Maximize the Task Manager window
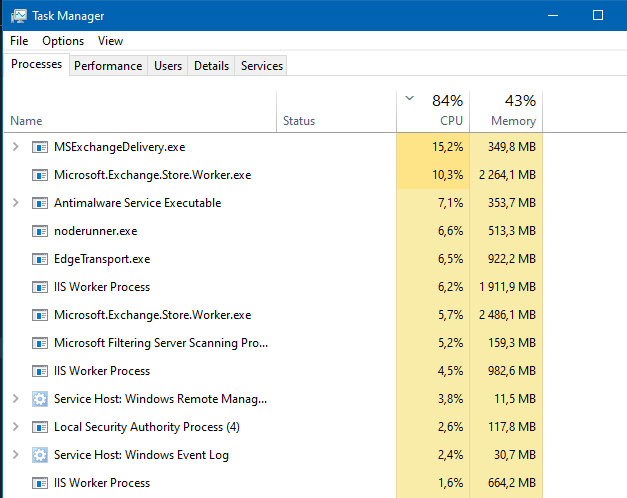 point(598,16)
